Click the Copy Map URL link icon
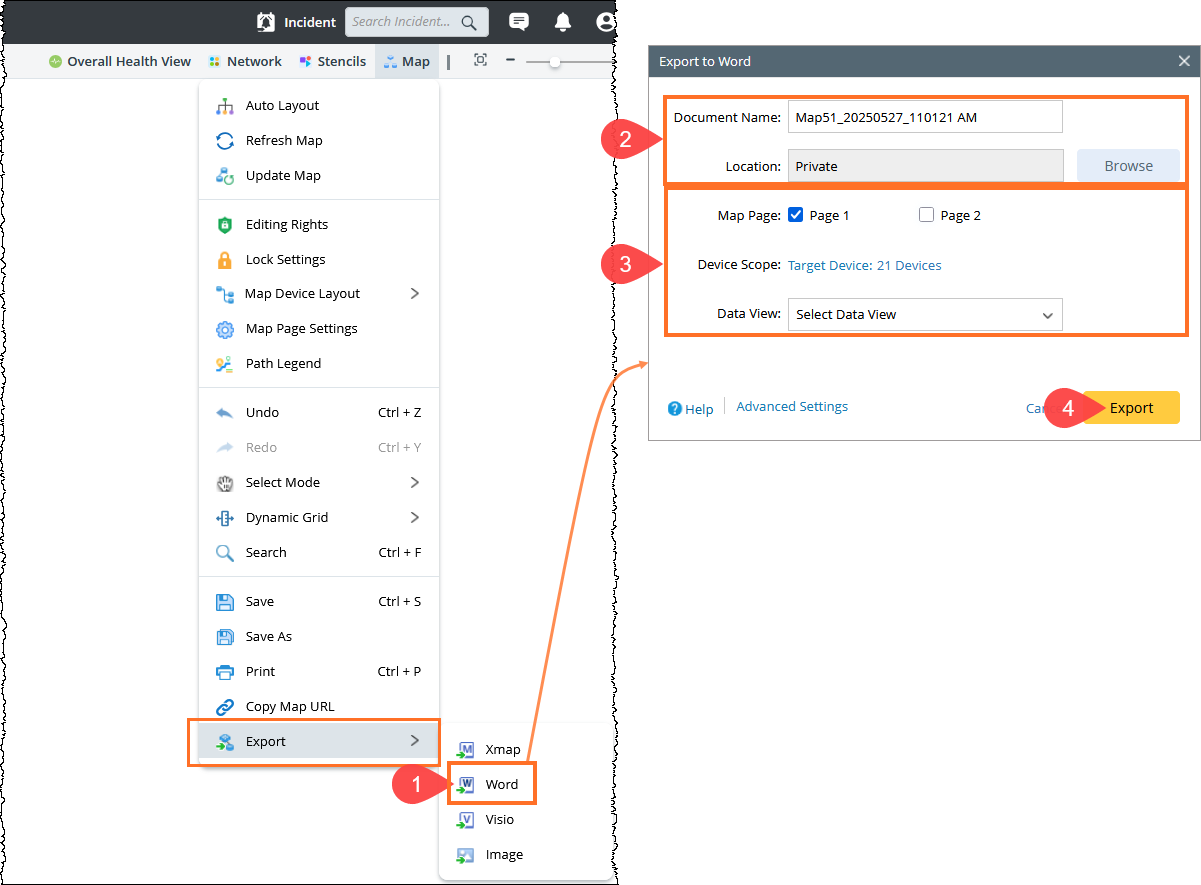1201x885 pixels. click(x=225, y=707)
